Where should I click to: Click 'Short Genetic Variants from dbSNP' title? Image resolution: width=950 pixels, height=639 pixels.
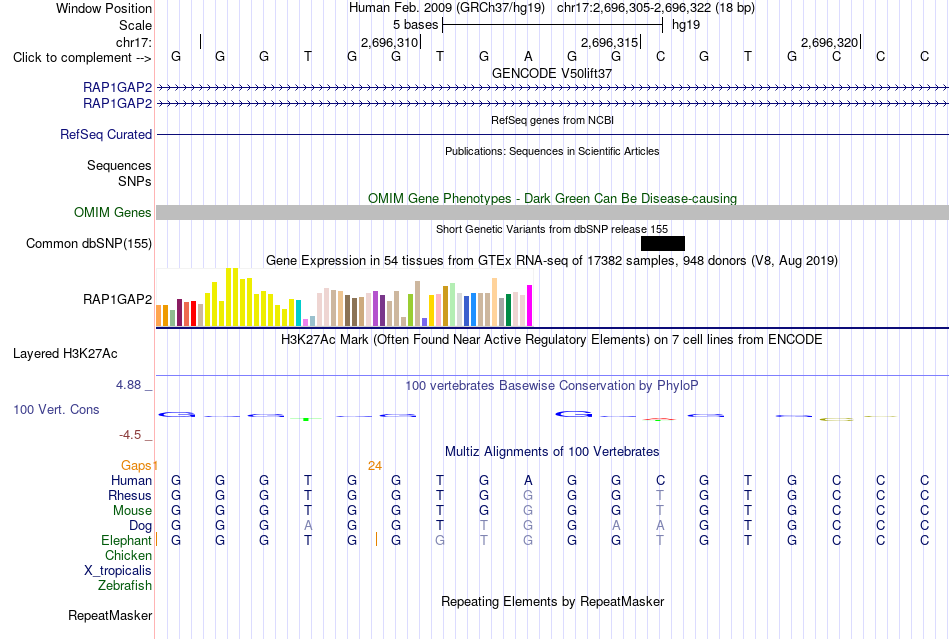tap(552, 229)
